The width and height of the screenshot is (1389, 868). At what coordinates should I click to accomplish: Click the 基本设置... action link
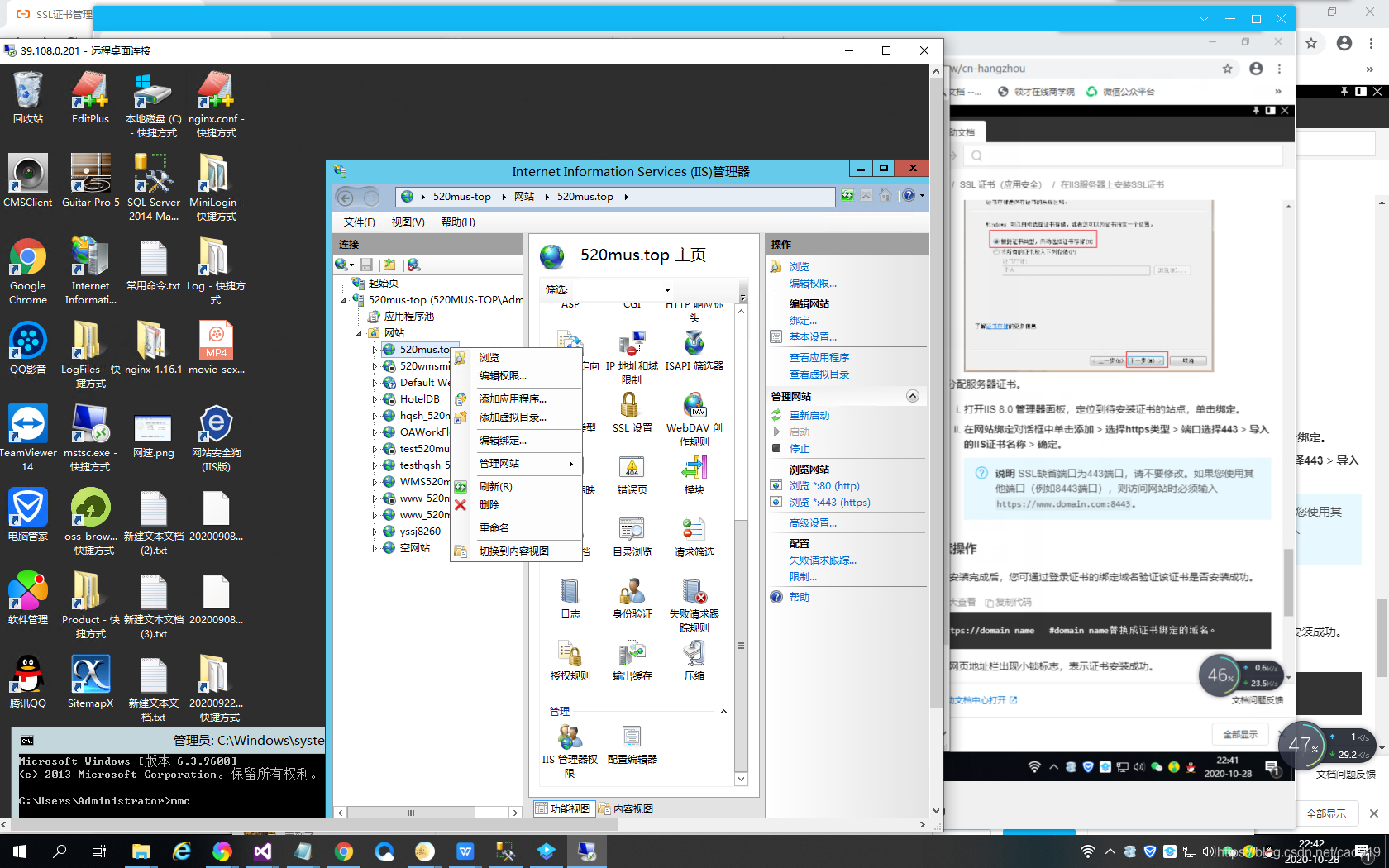point(813,337)
